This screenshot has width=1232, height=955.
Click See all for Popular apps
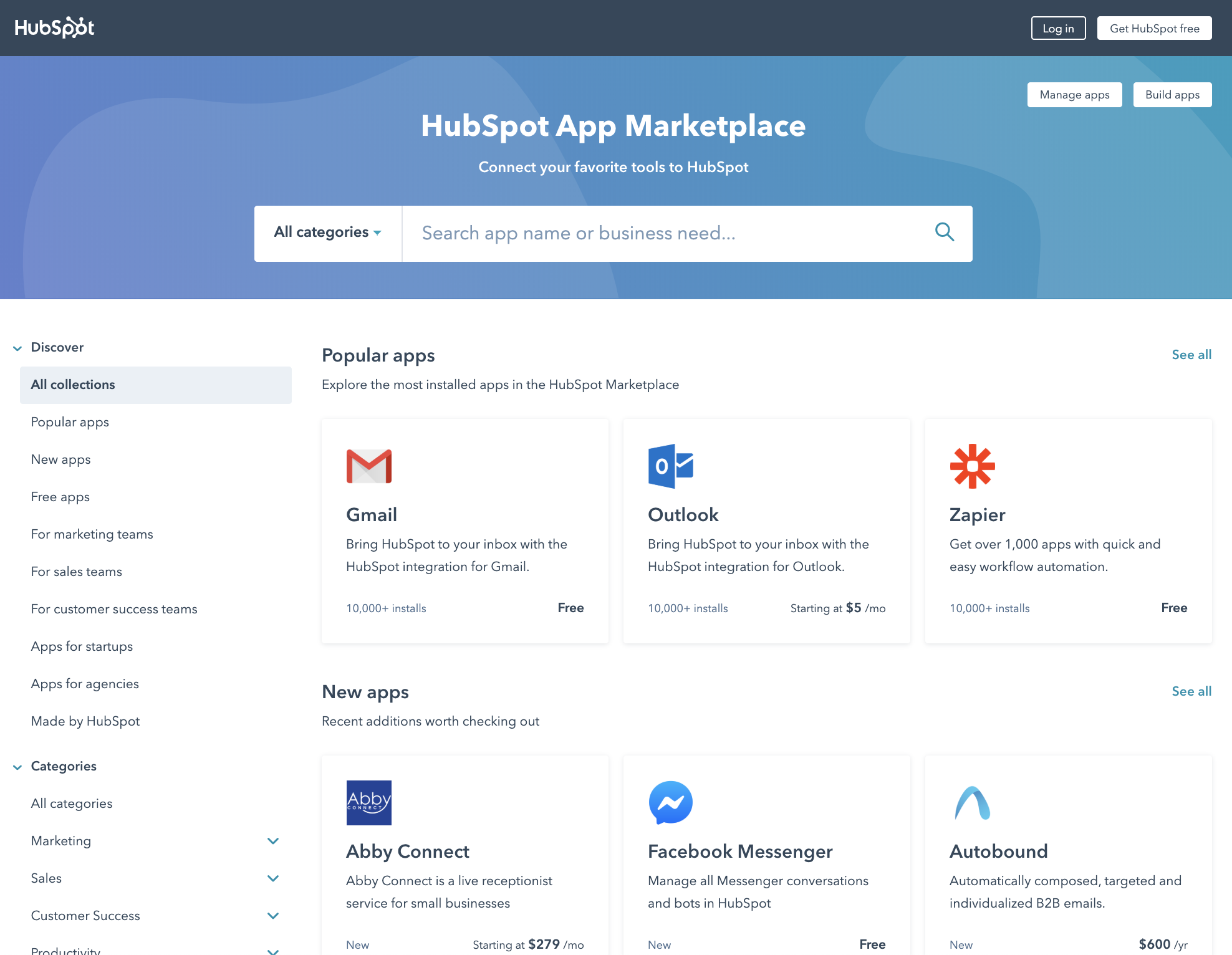[x=1191, y=355]
